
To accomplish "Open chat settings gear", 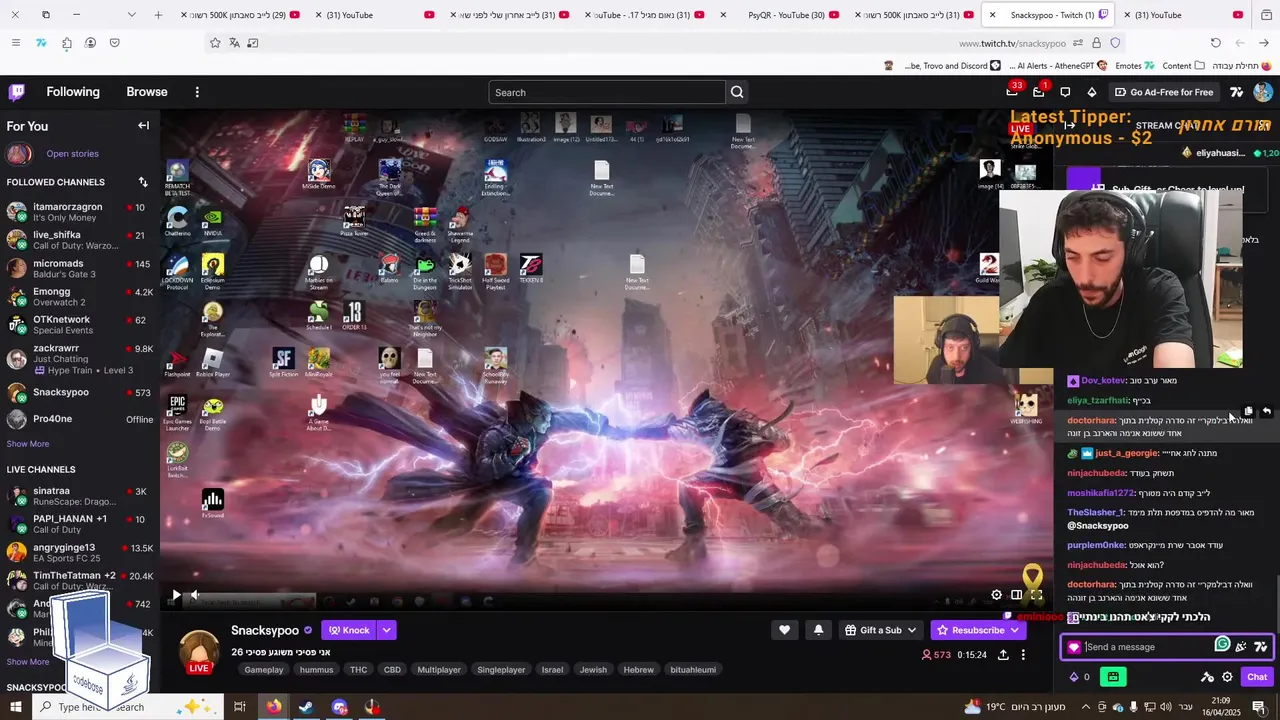I will pyautogui.click(x=1227, y=677).
